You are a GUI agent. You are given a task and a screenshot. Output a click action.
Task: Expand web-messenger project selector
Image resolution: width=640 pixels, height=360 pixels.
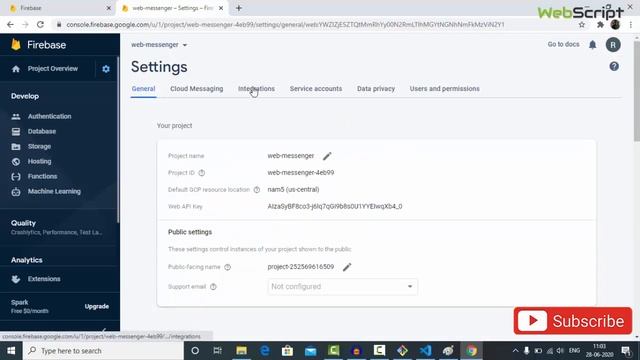[159, 45]
